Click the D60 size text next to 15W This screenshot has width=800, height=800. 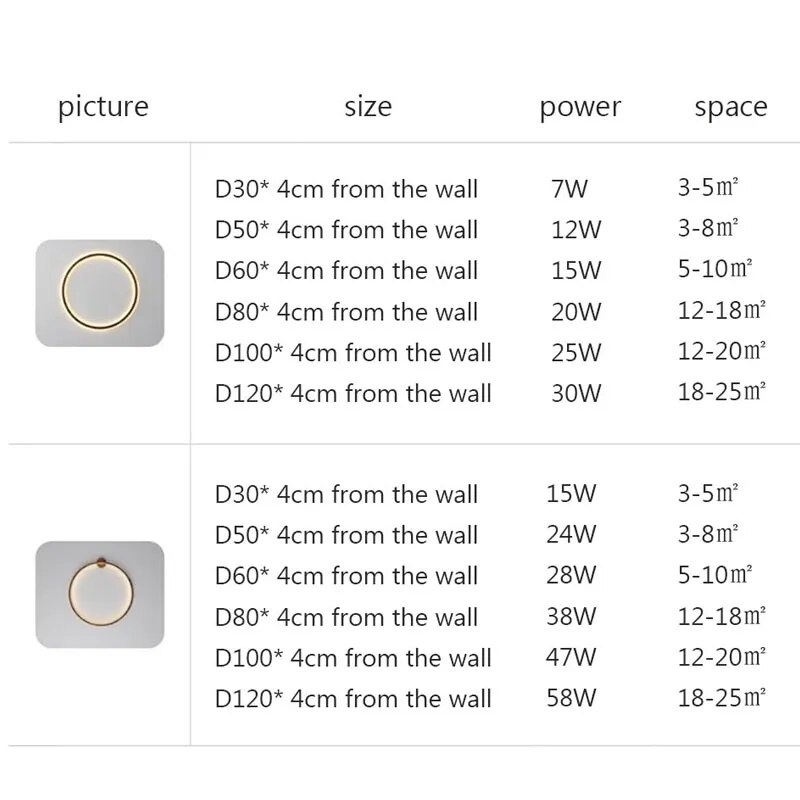point(346,270)
